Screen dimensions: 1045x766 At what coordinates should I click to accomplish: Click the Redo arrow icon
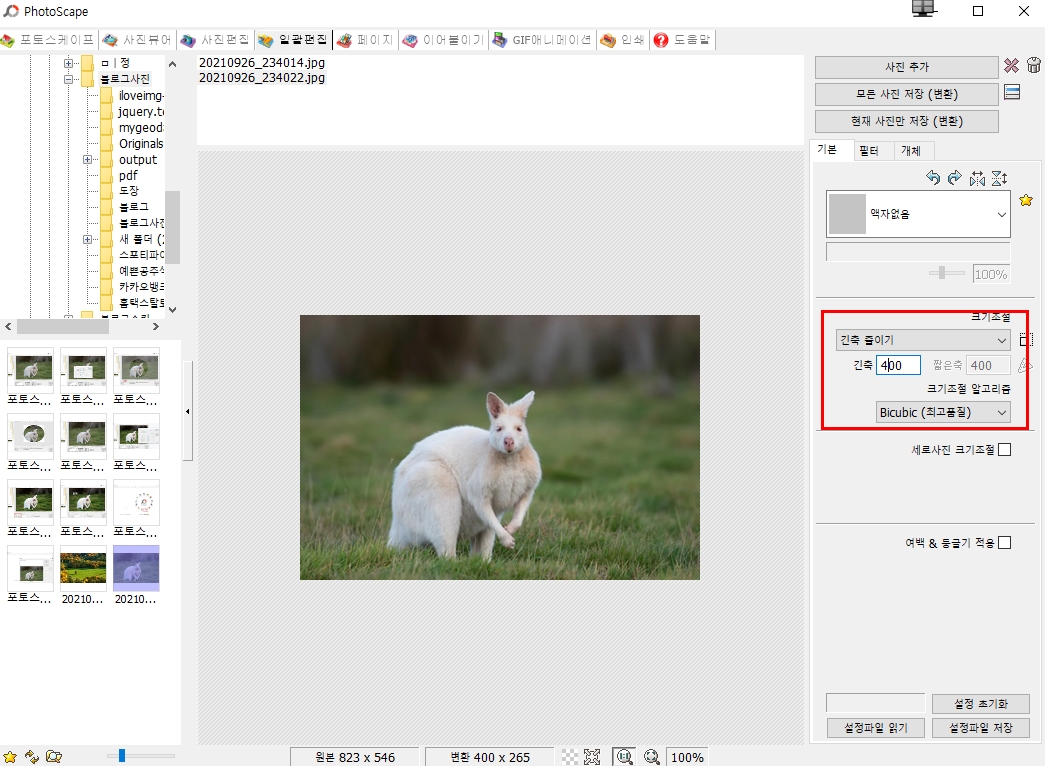(x=955, y=178)
